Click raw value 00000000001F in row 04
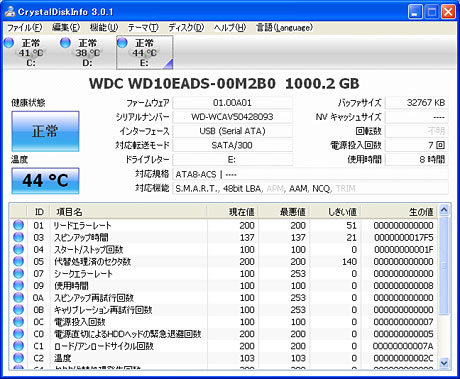 tap(404, 249)
